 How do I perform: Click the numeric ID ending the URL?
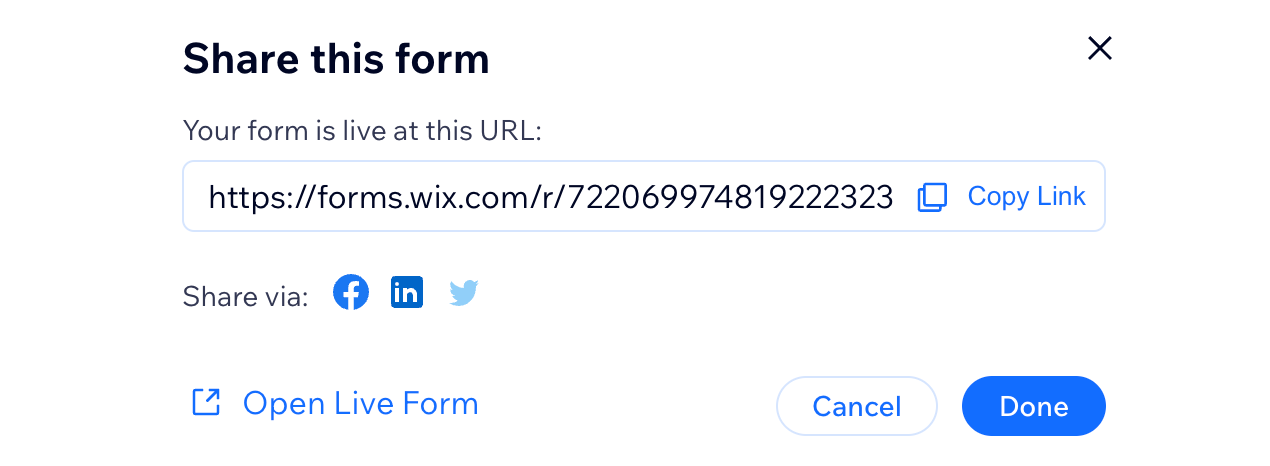[730, 197]
